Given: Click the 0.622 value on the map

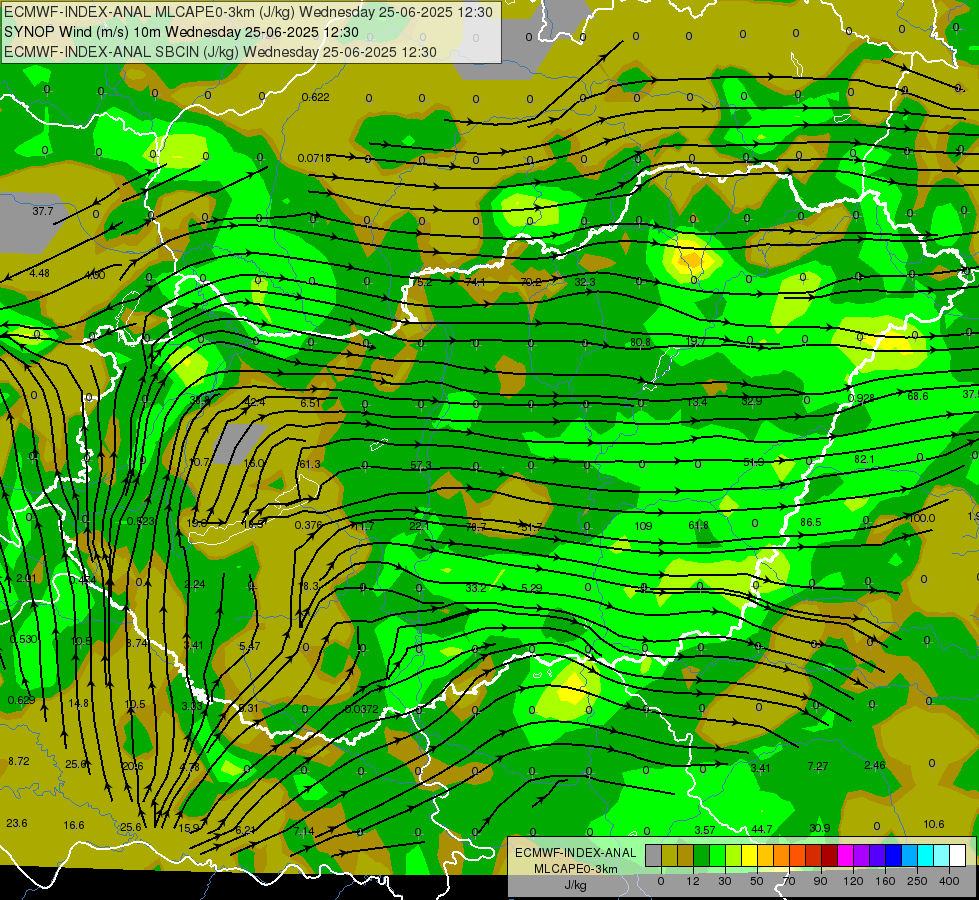Looking at the screenshot, I should [315, 97].
